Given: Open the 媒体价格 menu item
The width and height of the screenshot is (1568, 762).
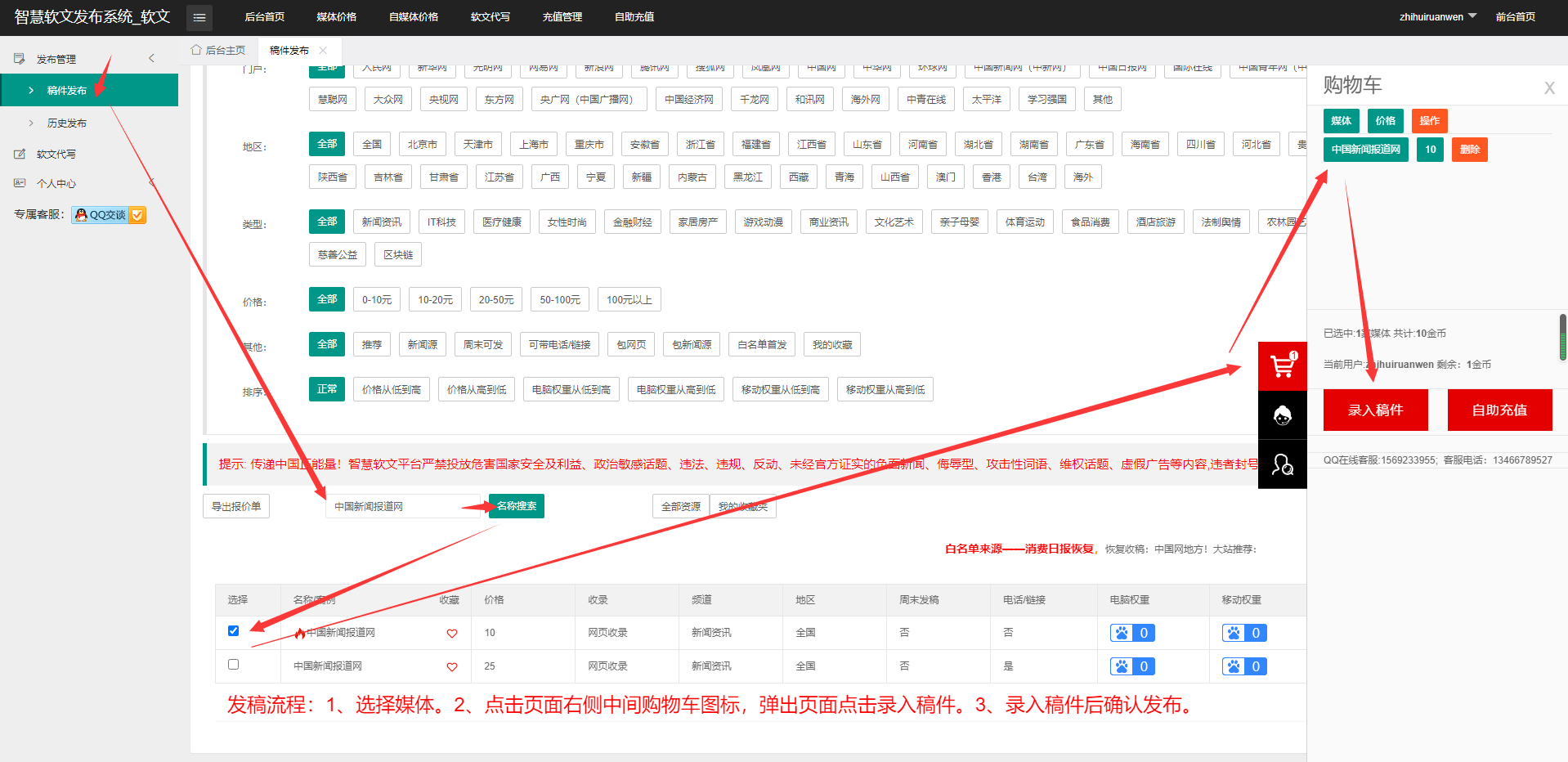Looking at the screenshot, I should coord(336,16).
